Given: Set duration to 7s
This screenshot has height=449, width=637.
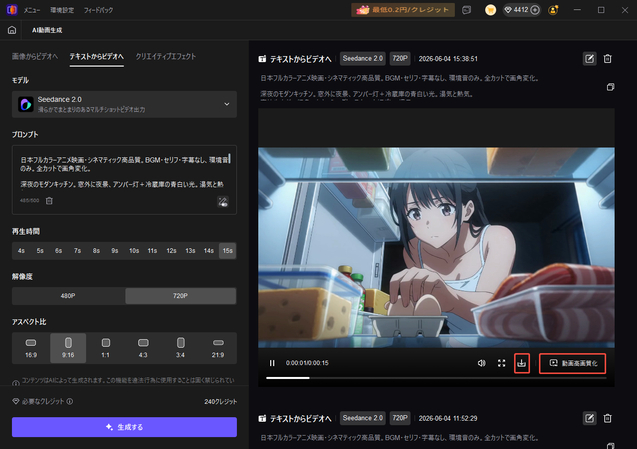Looking at the screenshot, I should pyautogui.click(x=77, y=251).
